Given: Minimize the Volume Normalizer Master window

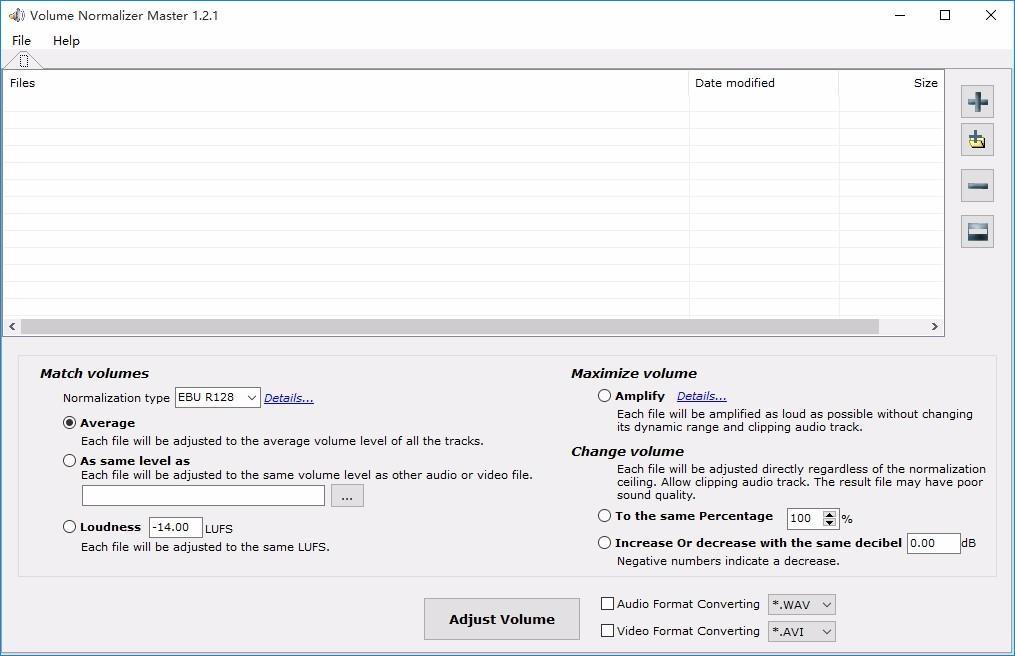Looking at the screenshot, I should click(x=900, y=15).
